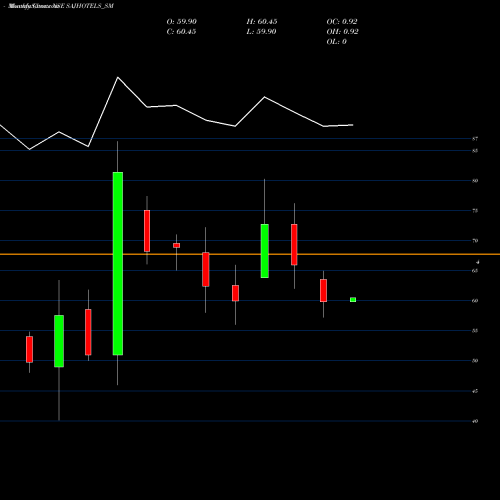Click the first red candle on the left
Viewport: 500px width, 500px height.
coord(29,349)
